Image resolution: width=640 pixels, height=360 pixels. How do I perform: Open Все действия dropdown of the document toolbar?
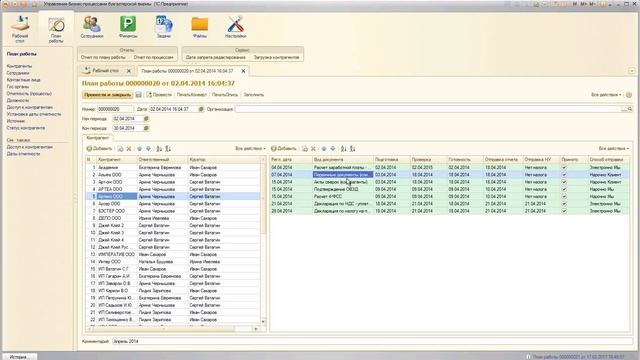click(606, 95)
